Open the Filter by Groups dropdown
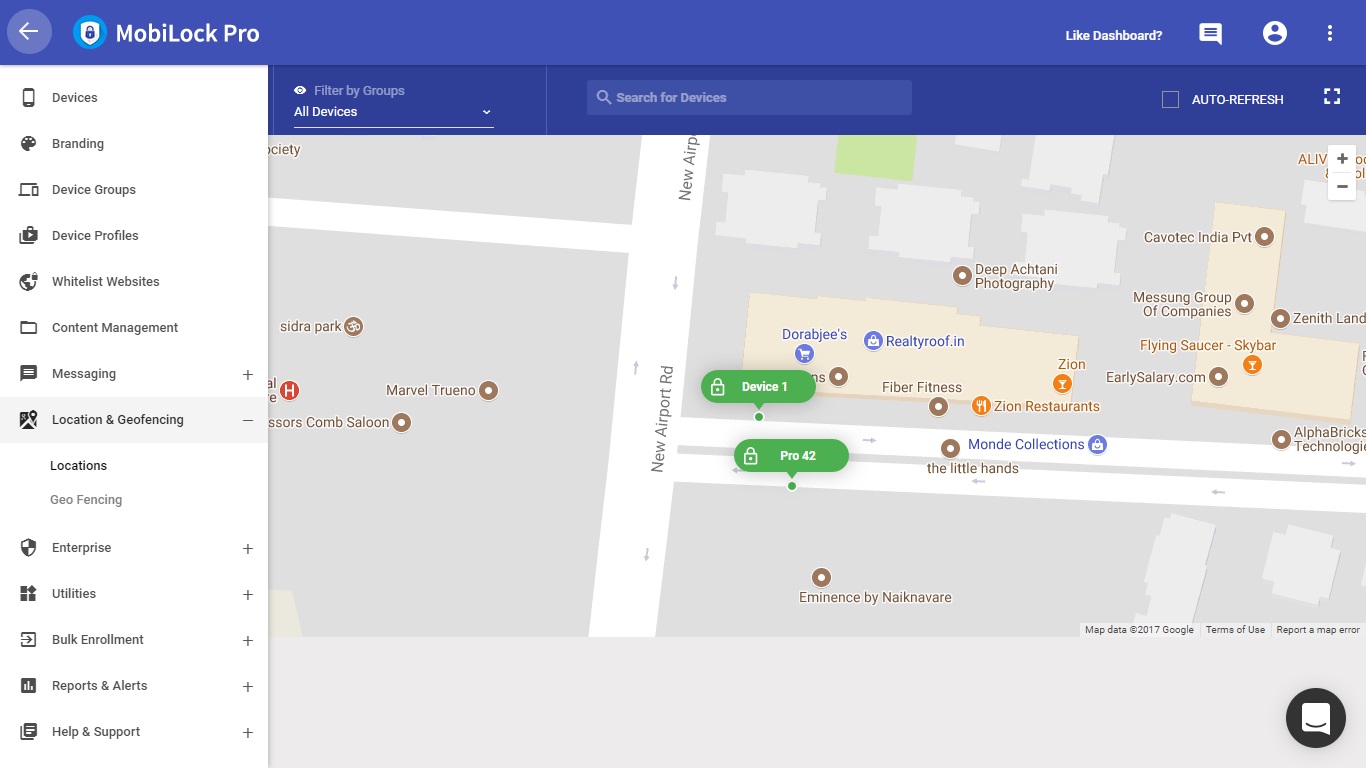 click(393, 112)
